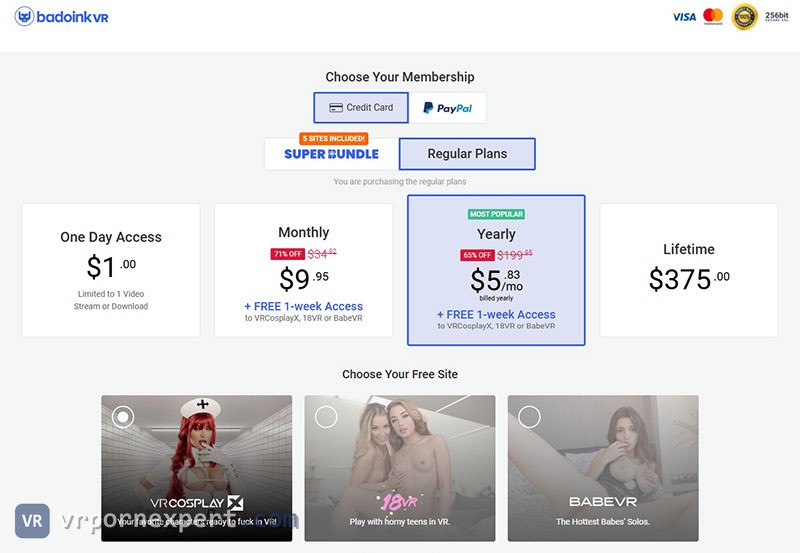
Task: Click the Visa card icon
Action: pos(684,17)
